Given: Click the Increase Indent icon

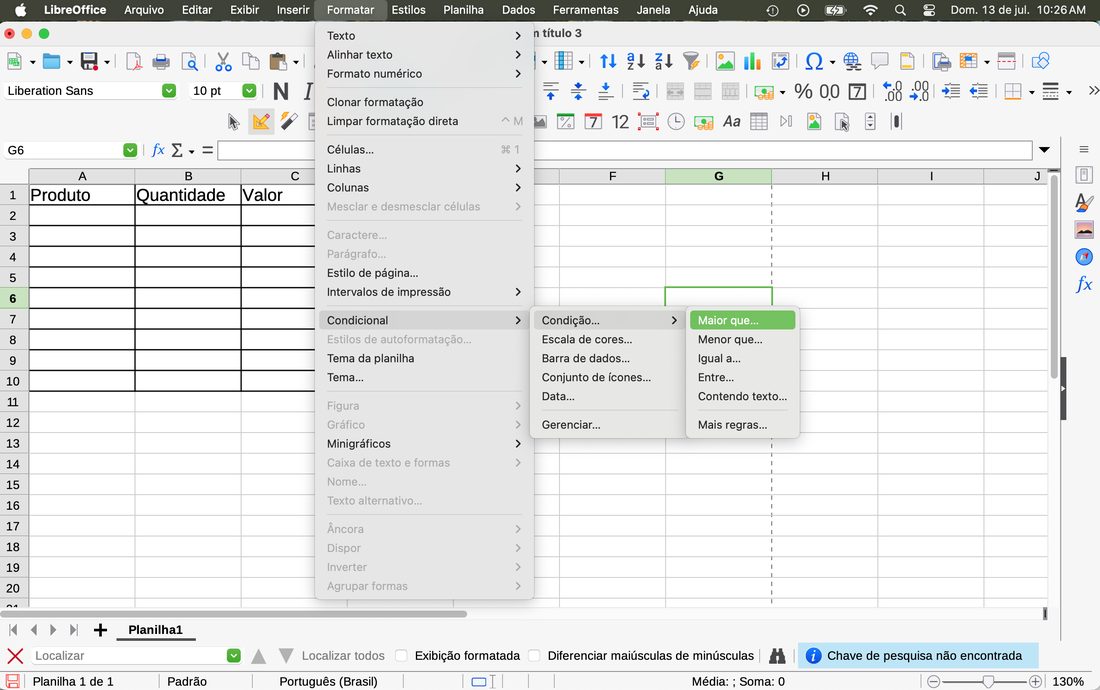Looking at the screenshot, I should pos(951,91).
